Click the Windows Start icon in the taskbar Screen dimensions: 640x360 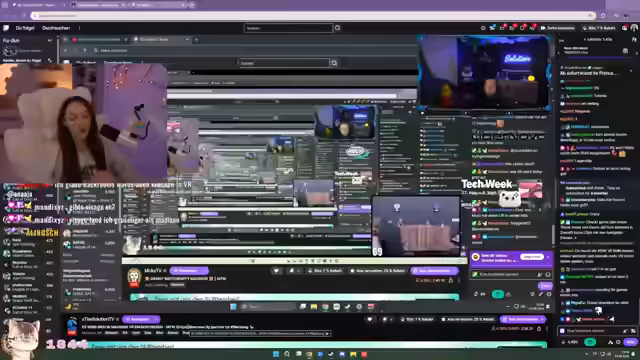pyautogui.click(x=276, y=354)
